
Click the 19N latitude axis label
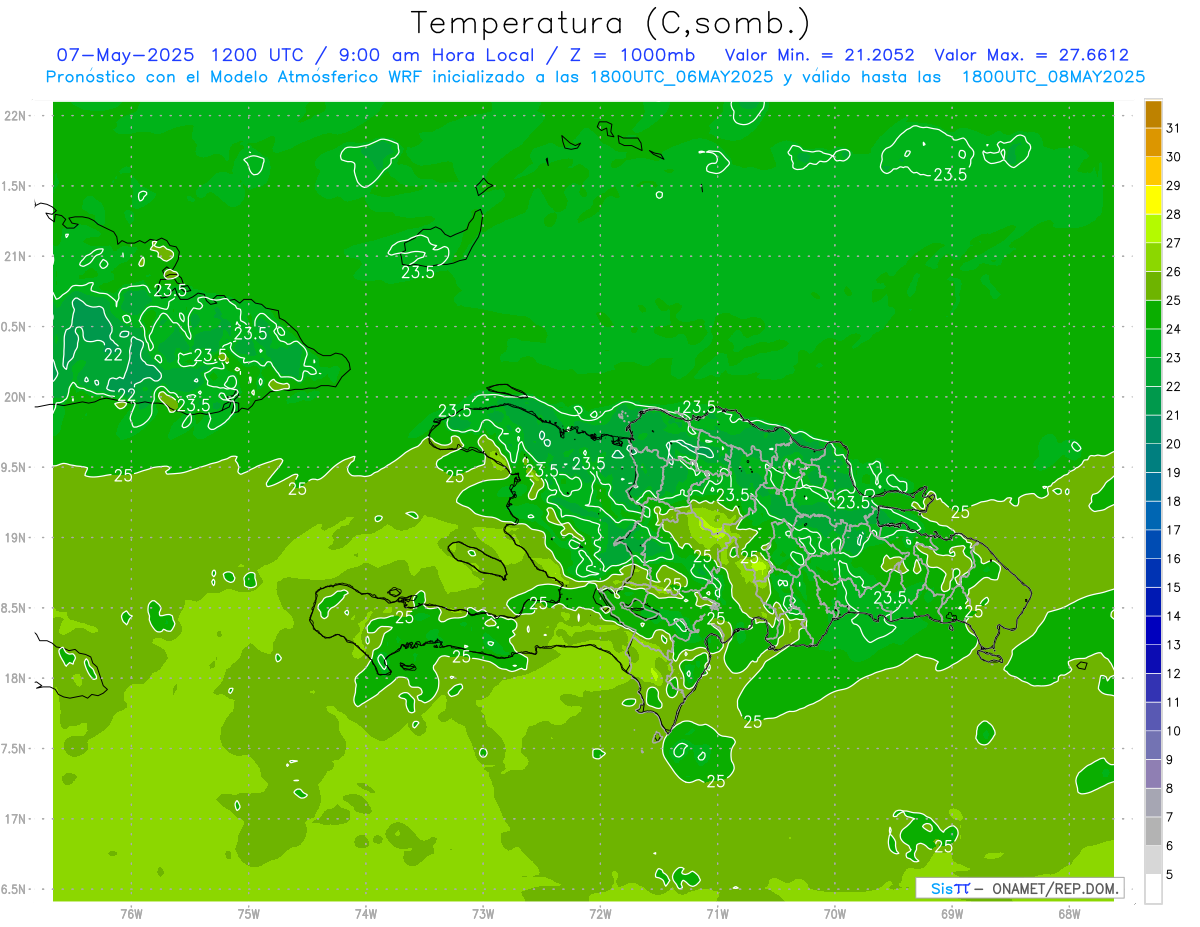(x=14, y=538)
